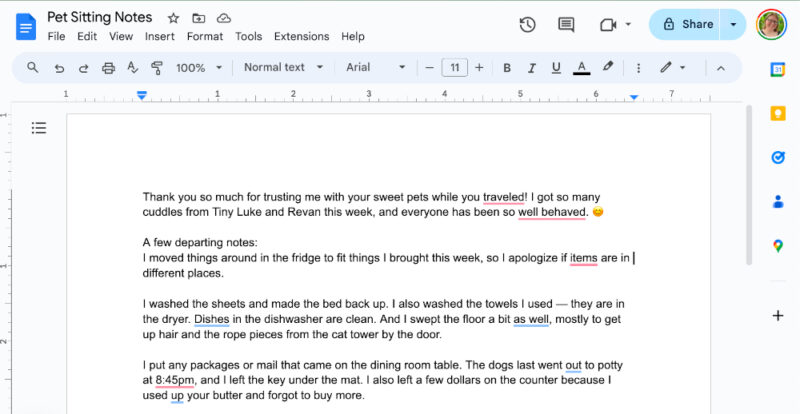Increase the font size
Viewport: 800px width, 414px height.
pos(479,67)
